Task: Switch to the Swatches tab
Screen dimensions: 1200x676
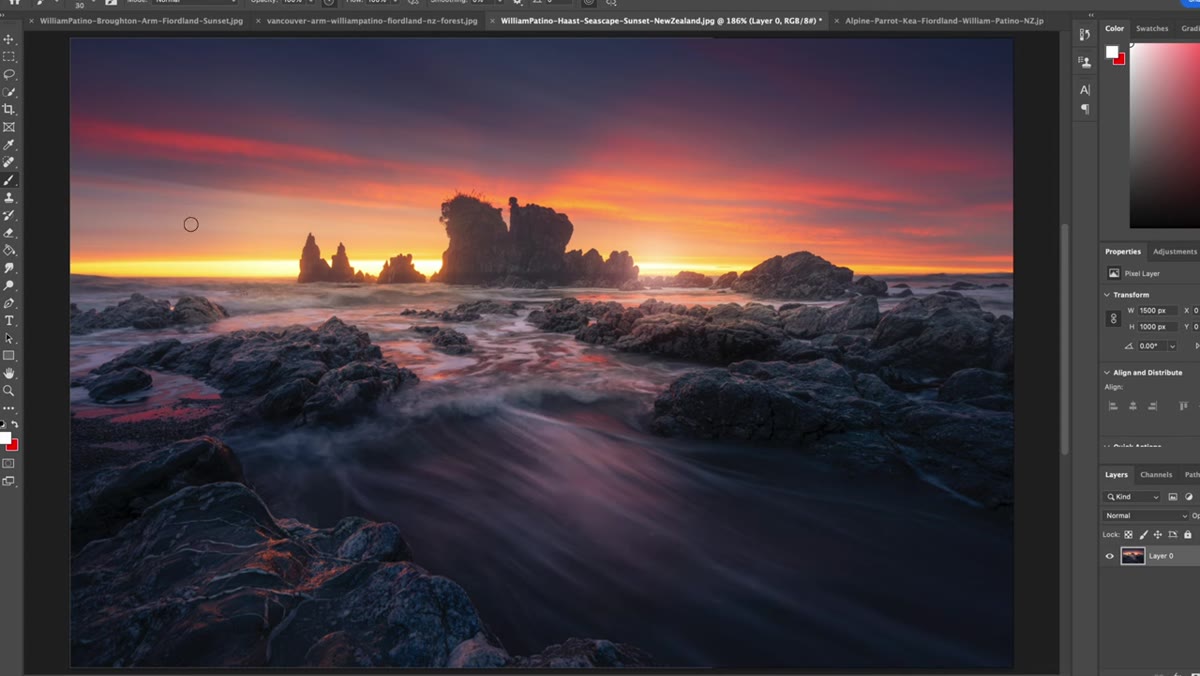Action: pos(1152,29)
